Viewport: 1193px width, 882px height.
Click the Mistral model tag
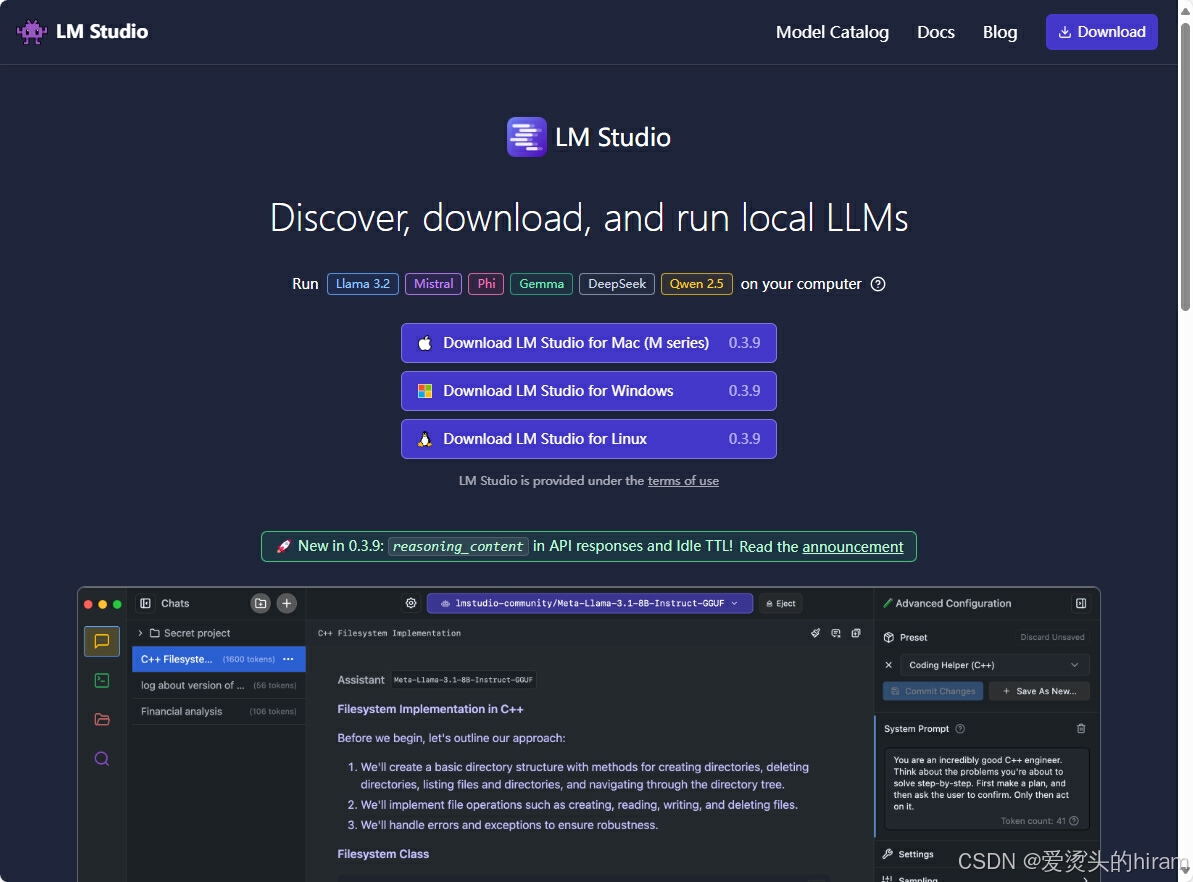click(x=433, y=284)
